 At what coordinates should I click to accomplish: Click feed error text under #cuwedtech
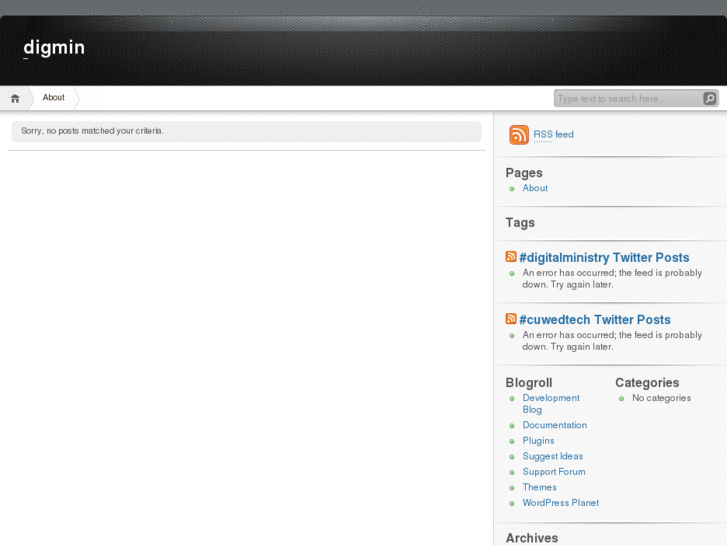612,341
